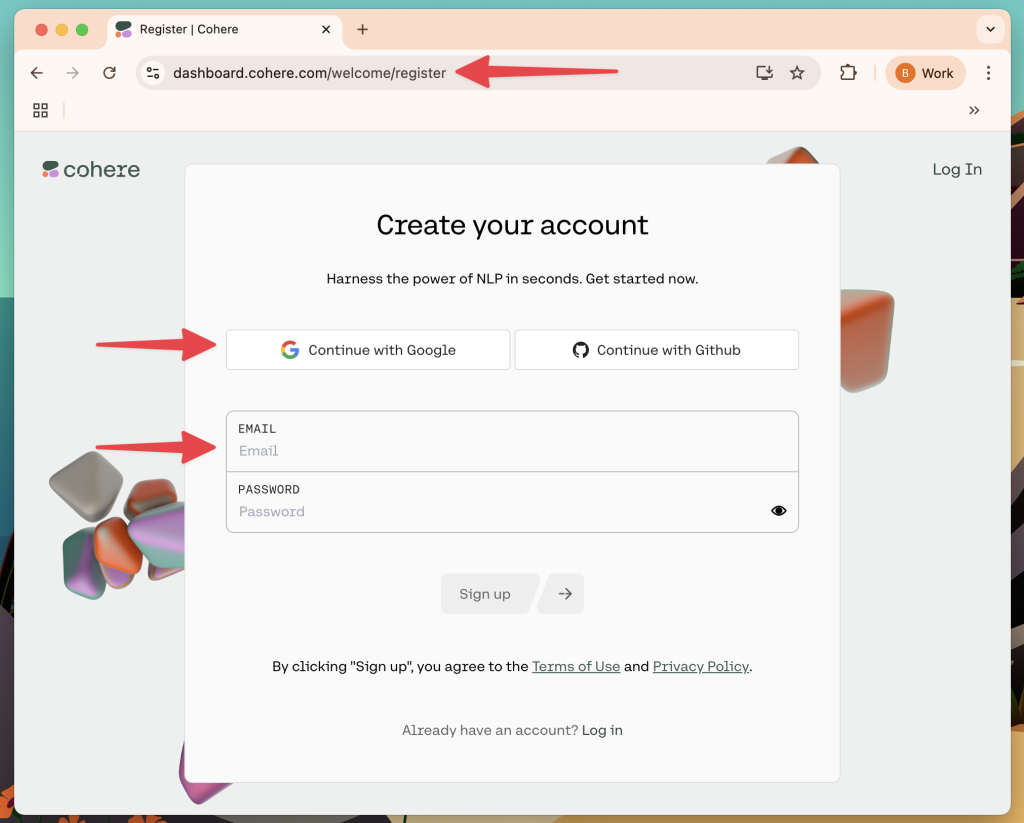
Task: Open the apps grid icon below the toolbar
Action: pos(40,110)
